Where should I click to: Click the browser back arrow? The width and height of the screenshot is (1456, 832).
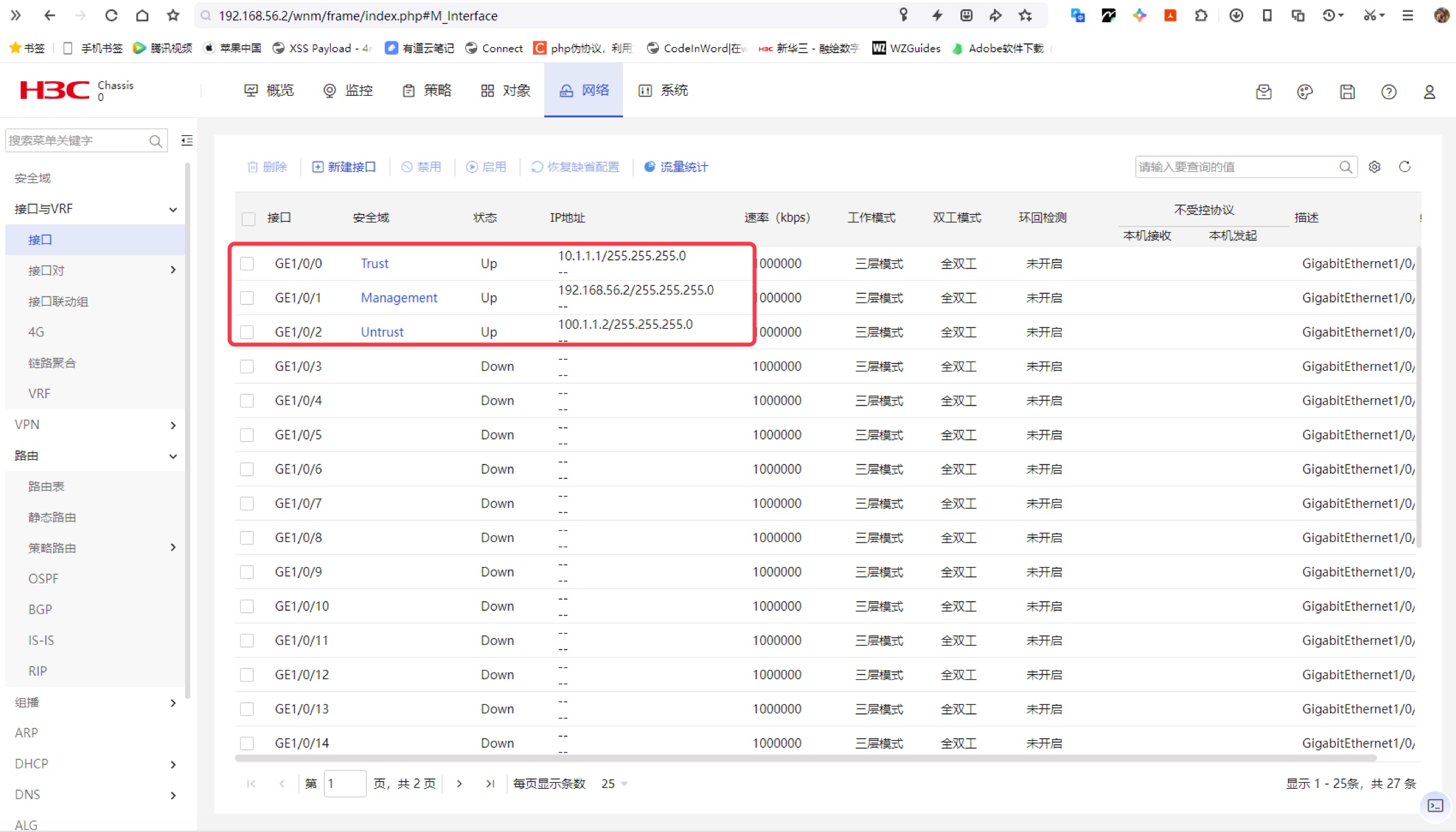click(50, 15)
